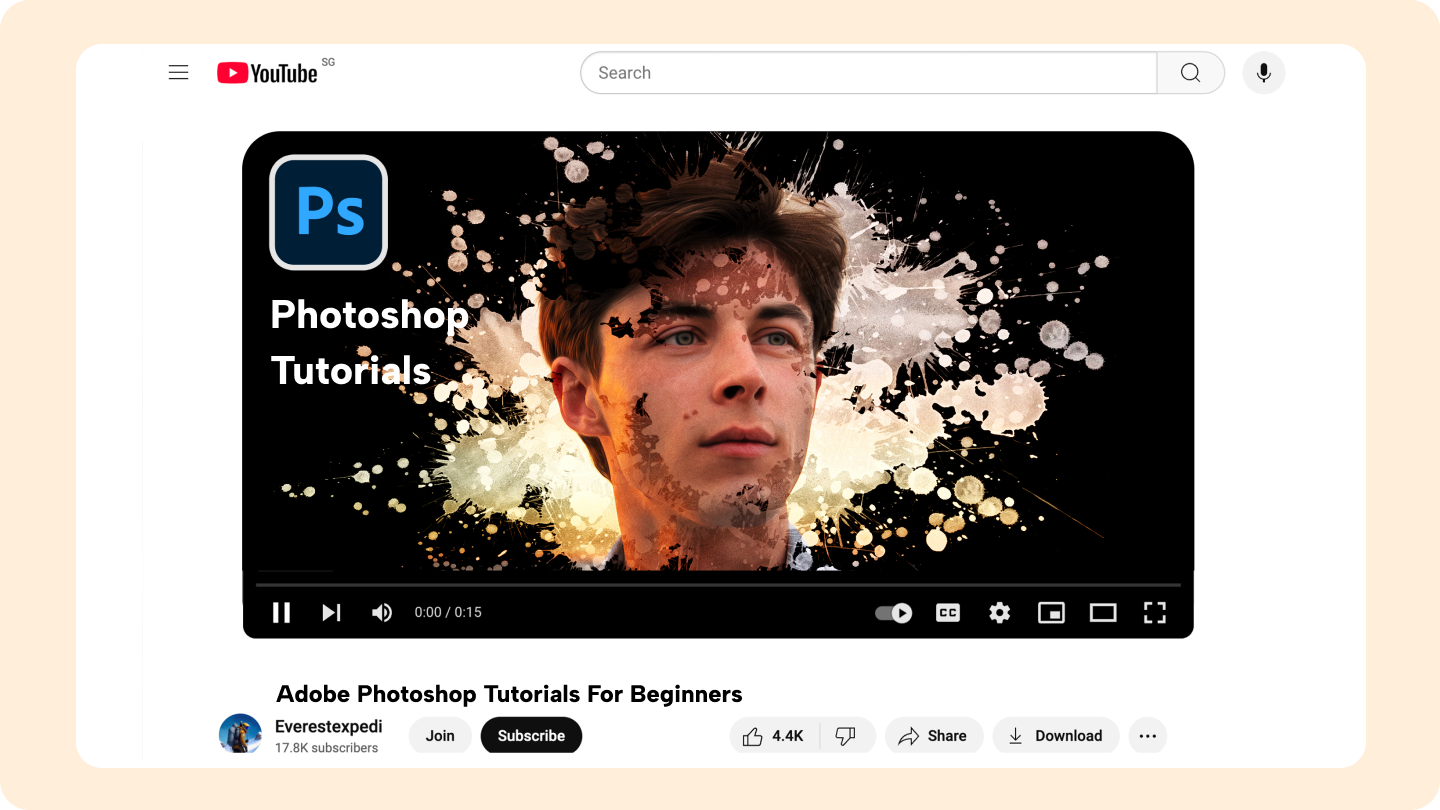
Task: Open the navigation hamburger menu
Action: click(178, 72)
